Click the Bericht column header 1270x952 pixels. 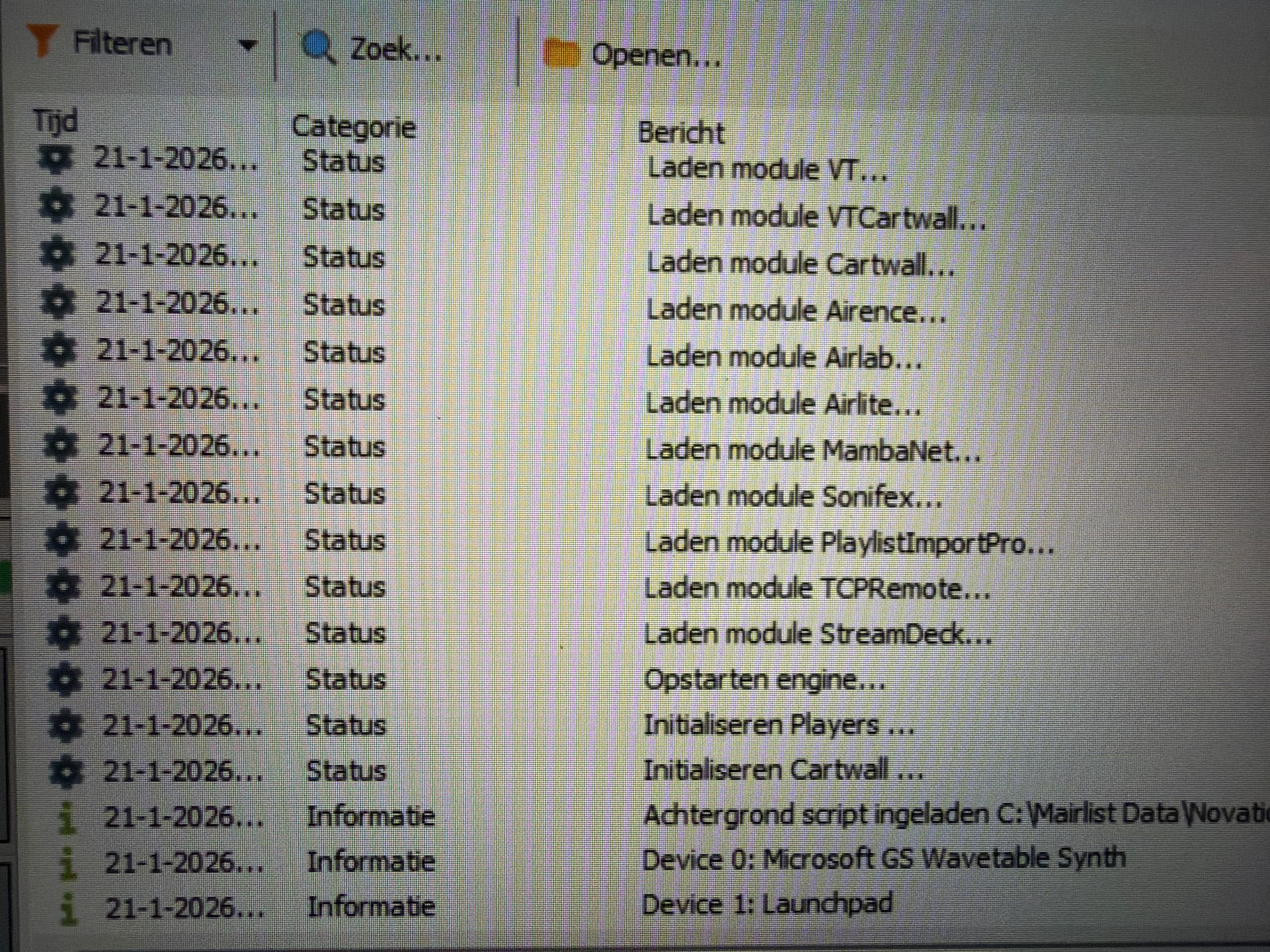pos(681,132)
